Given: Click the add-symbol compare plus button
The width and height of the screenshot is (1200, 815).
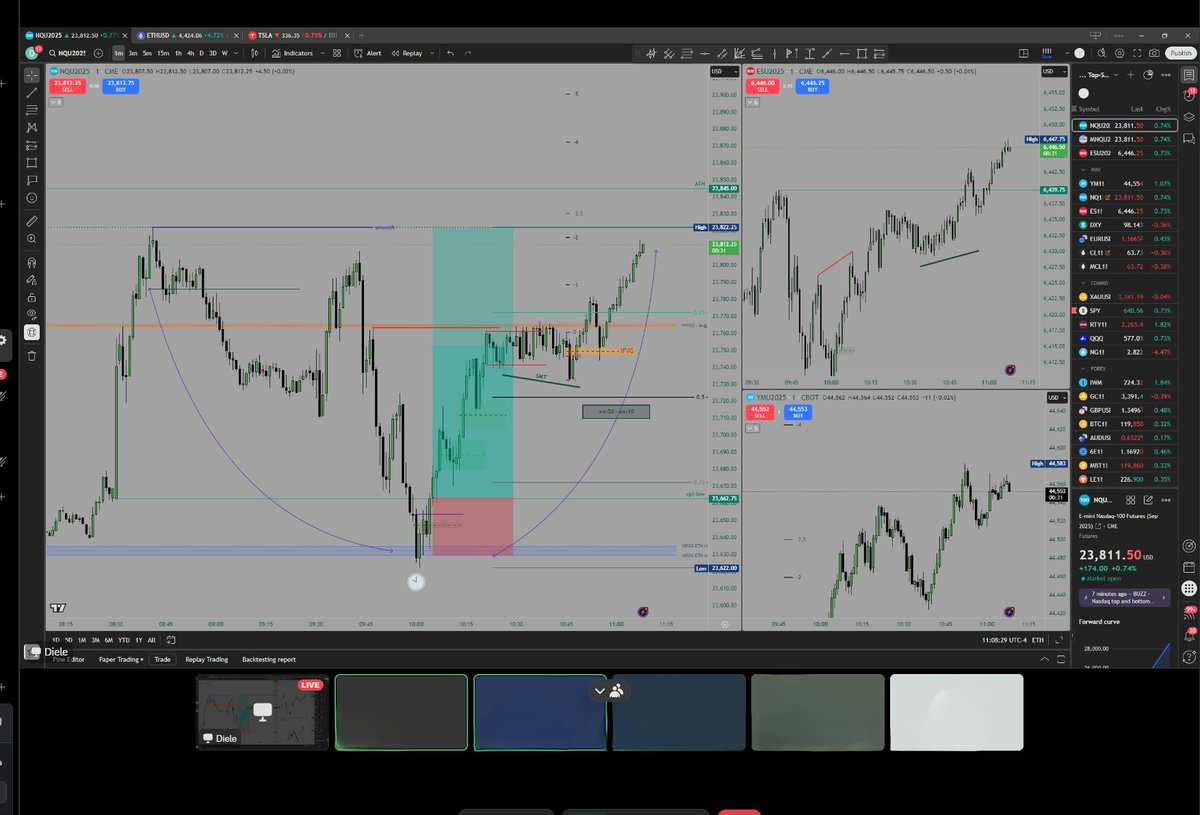Looking at the screenshot, I should tap(98, 53).
